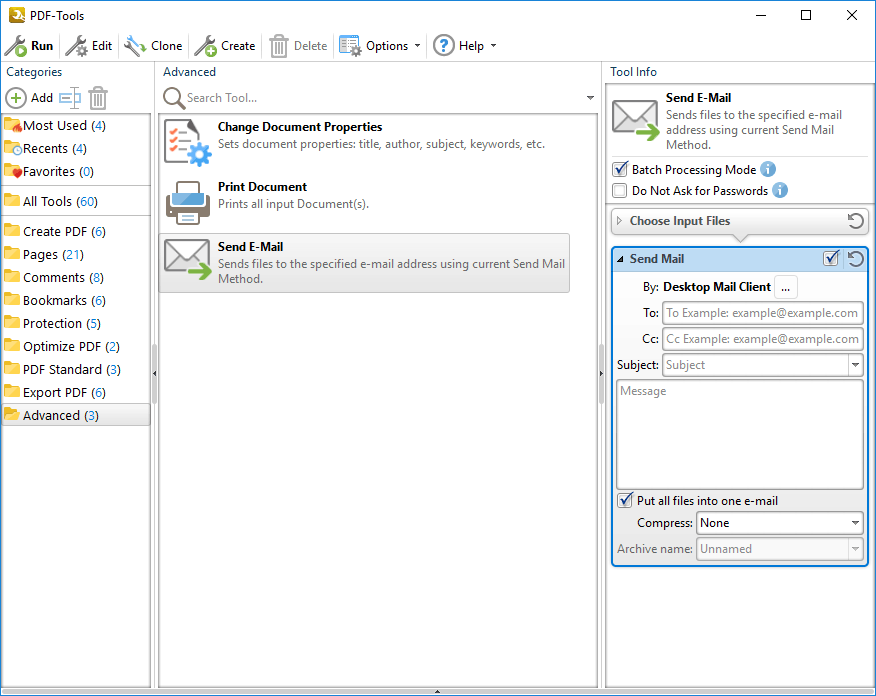
Task: Select the Create PDF category
Action: click(x=76, y=231)
